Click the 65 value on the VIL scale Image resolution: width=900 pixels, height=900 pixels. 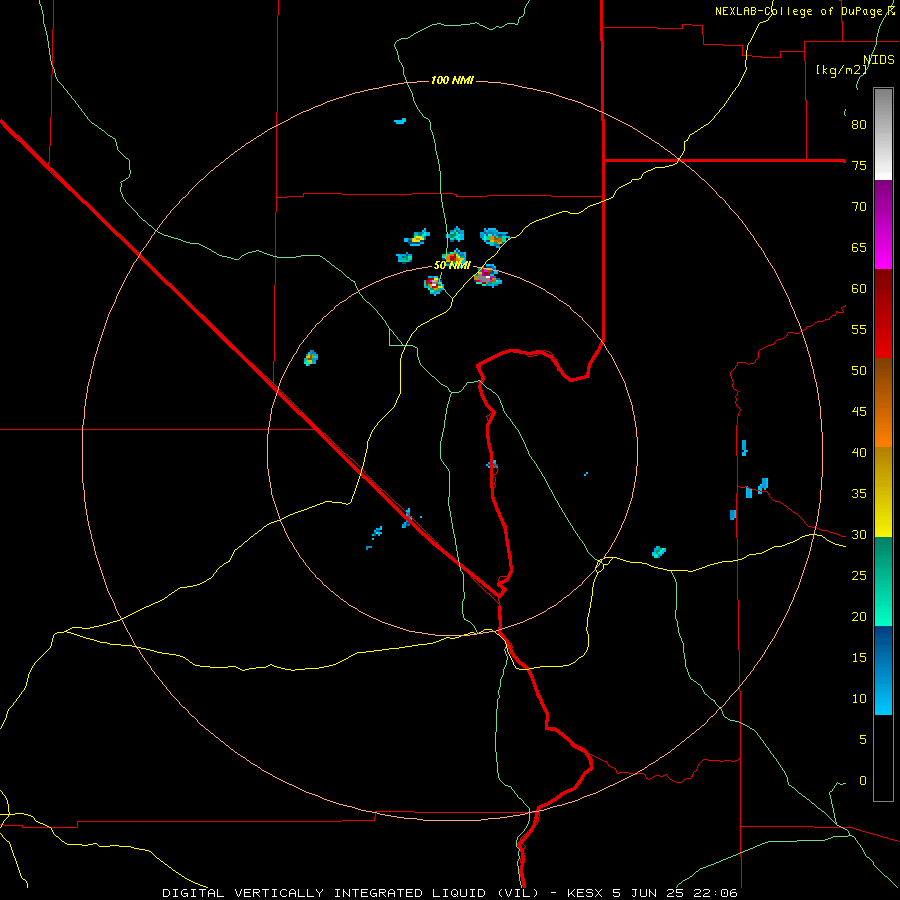click(x=859, y=247)
